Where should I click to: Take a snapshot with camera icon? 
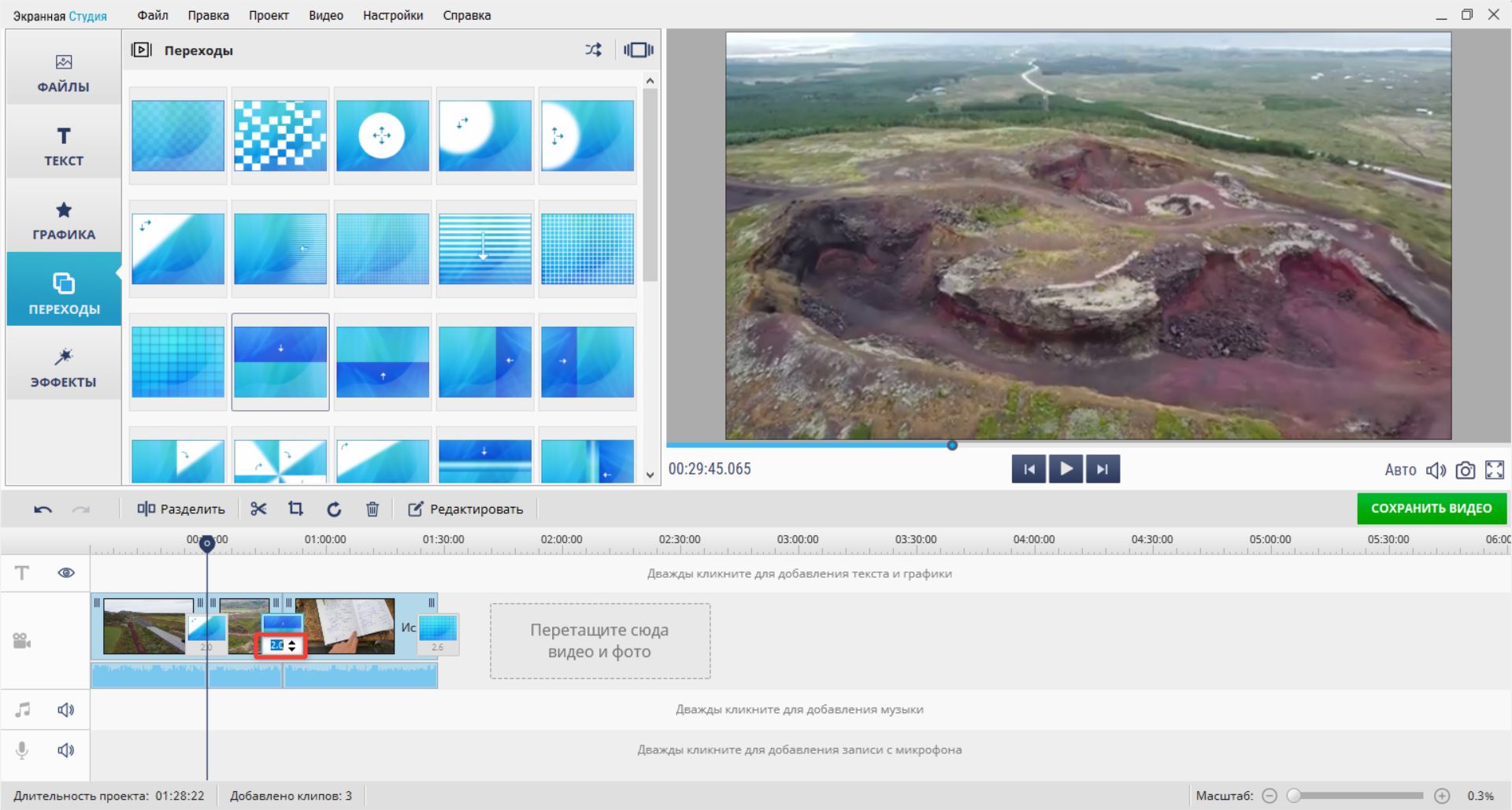[x=1465, y=470]
